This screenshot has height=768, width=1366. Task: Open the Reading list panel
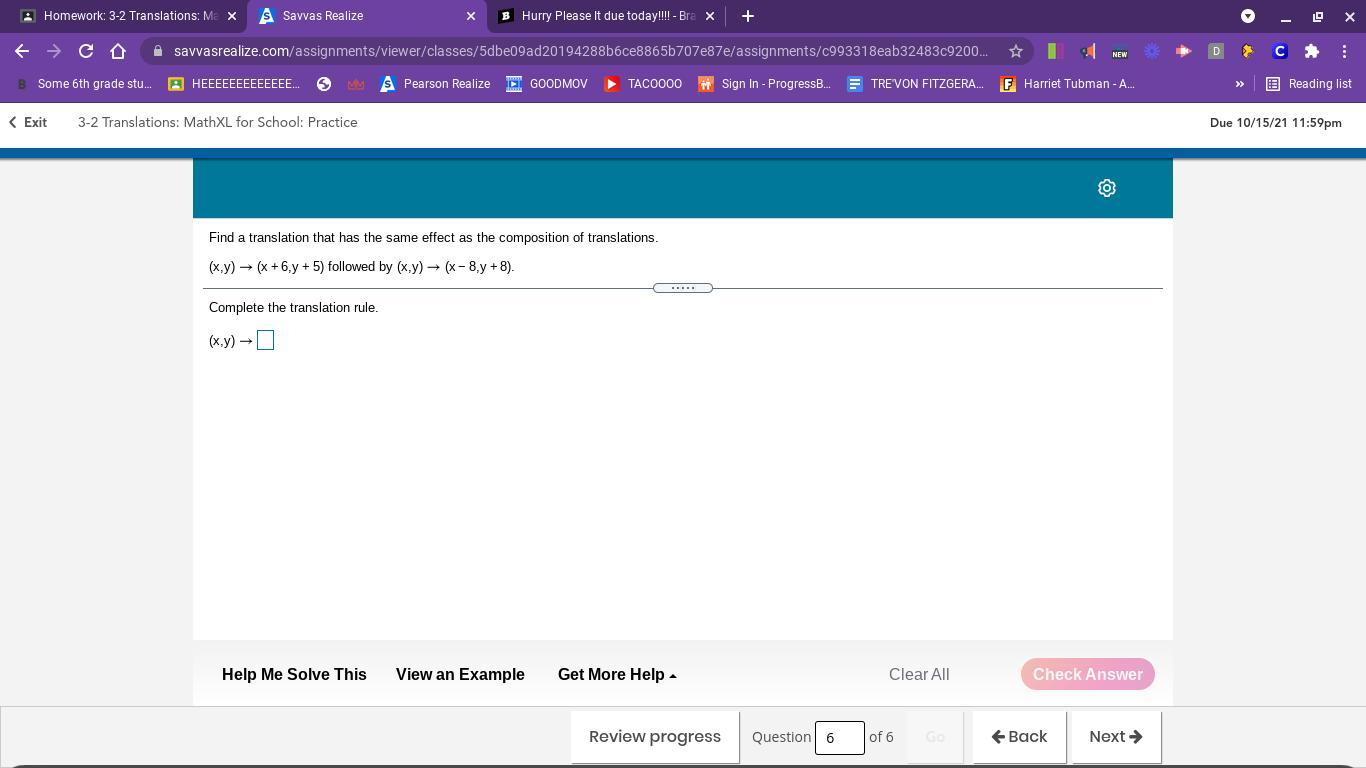[x=1309, y=84]
